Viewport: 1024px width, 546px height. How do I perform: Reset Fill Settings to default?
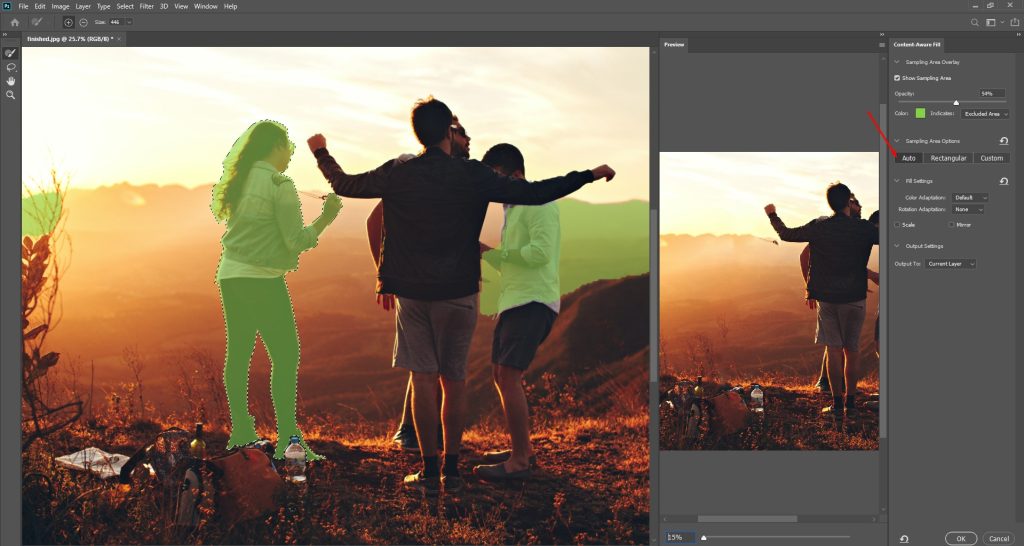pos(1004,181)
